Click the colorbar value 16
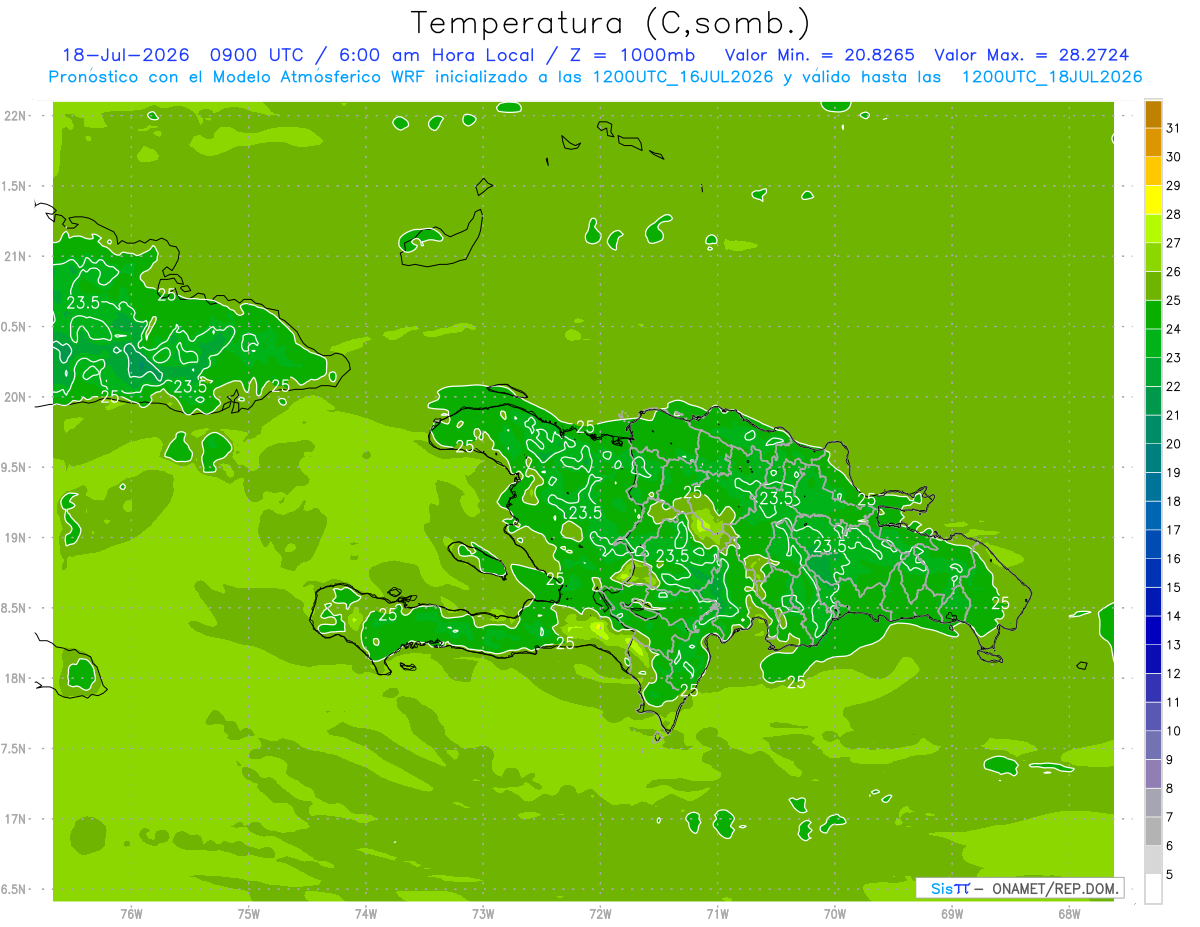The image size is (1200, 927). tap(1174, 559)
